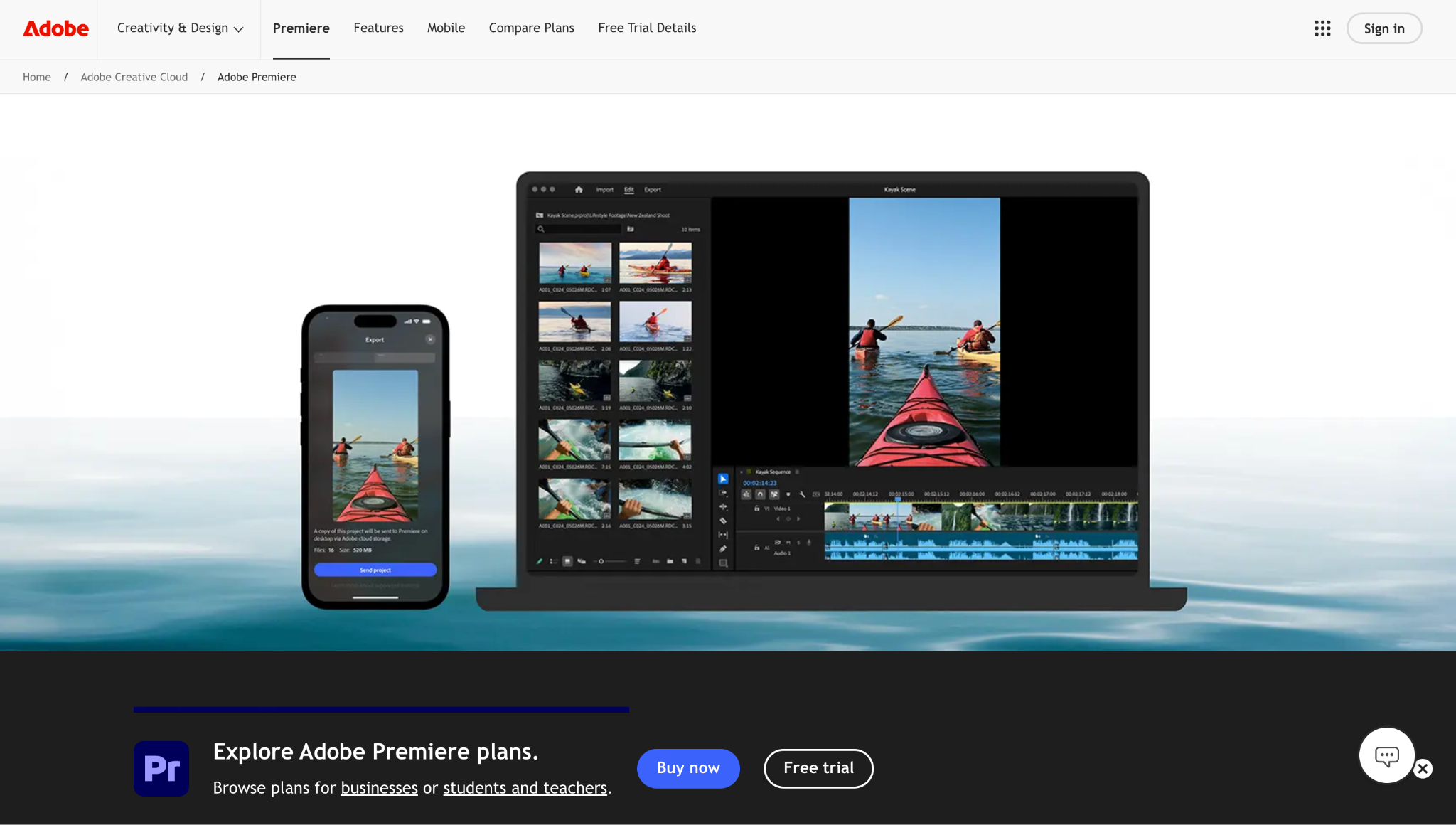Screen dimensions: 1456x825
Task: Click the Premiere Pr app icon
Action: pyautogui.click(x=161, y=768)
